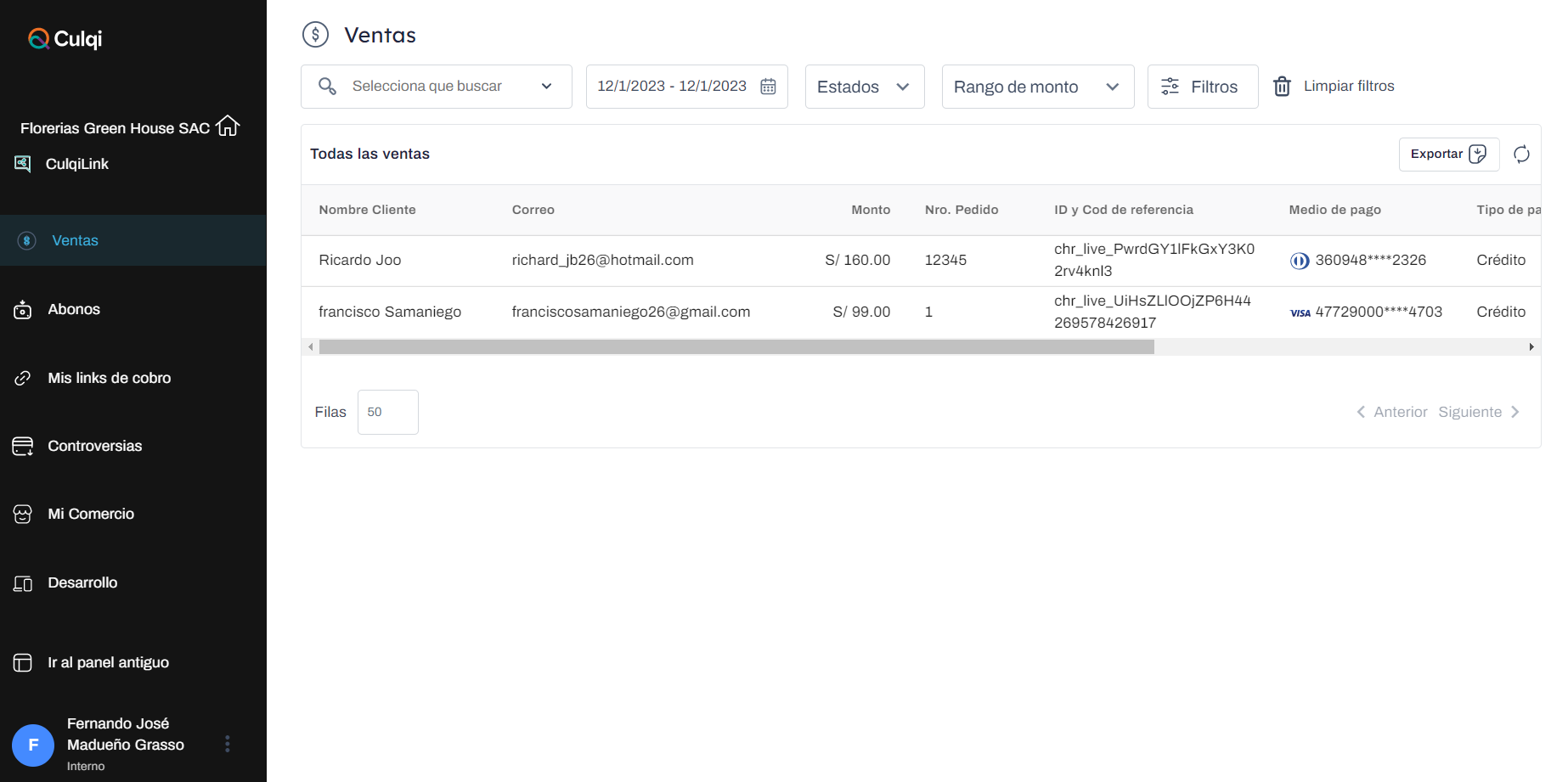Open the Filtros button
The image size is (1568, 782).
click(x=1202, y=87)
